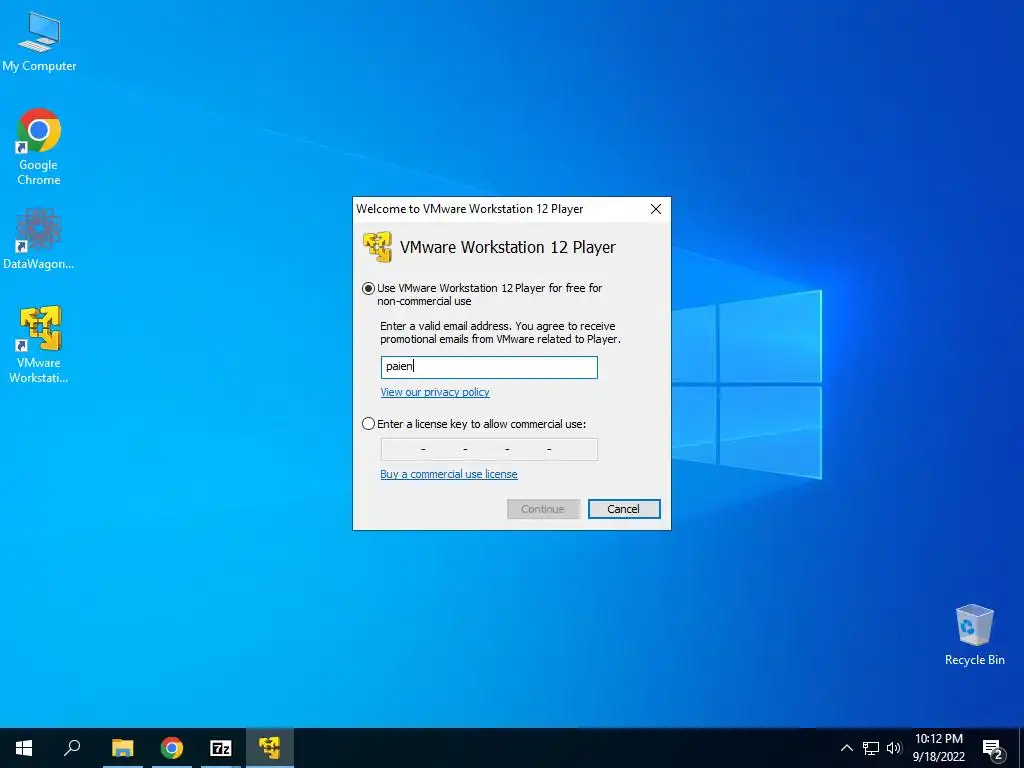Open network status tray icon

point(871,748)
